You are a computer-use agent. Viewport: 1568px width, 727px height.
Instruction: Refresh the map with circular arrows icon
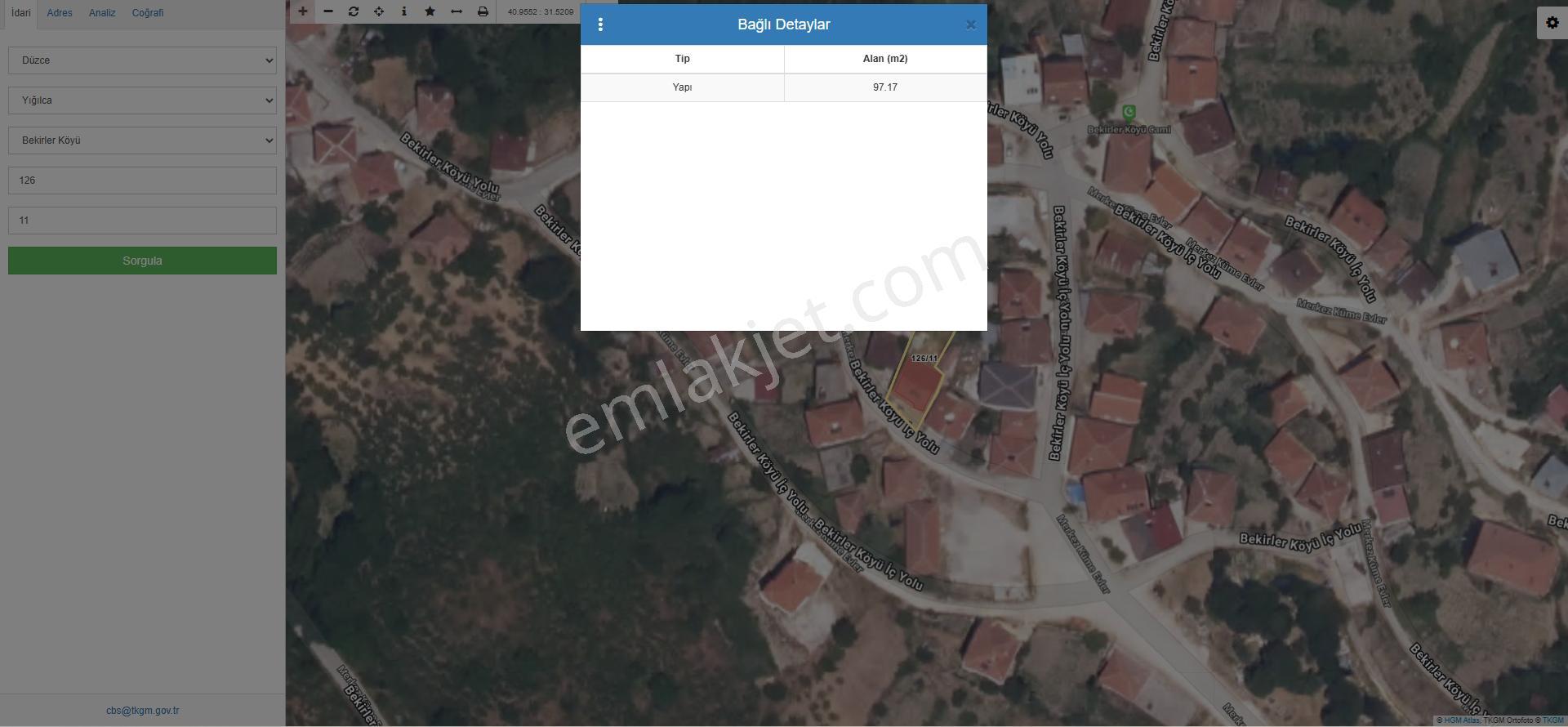coord(354,11)
